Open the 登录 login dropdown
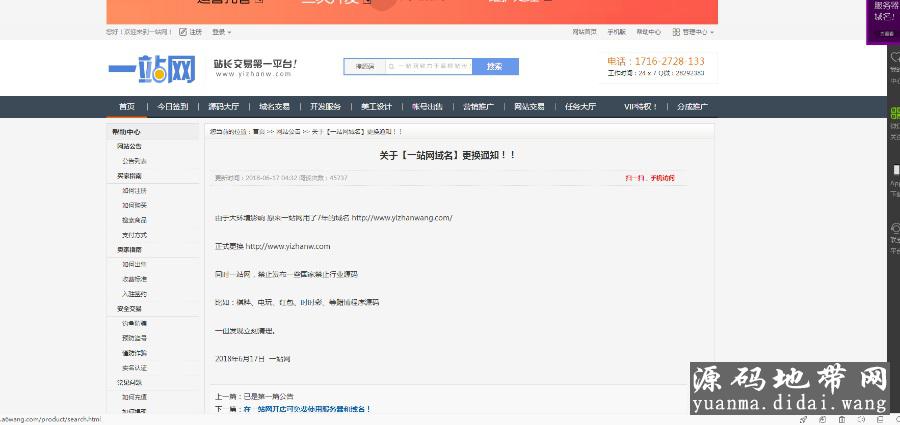This screenshot has height=425, width=900. pos(221,32)
